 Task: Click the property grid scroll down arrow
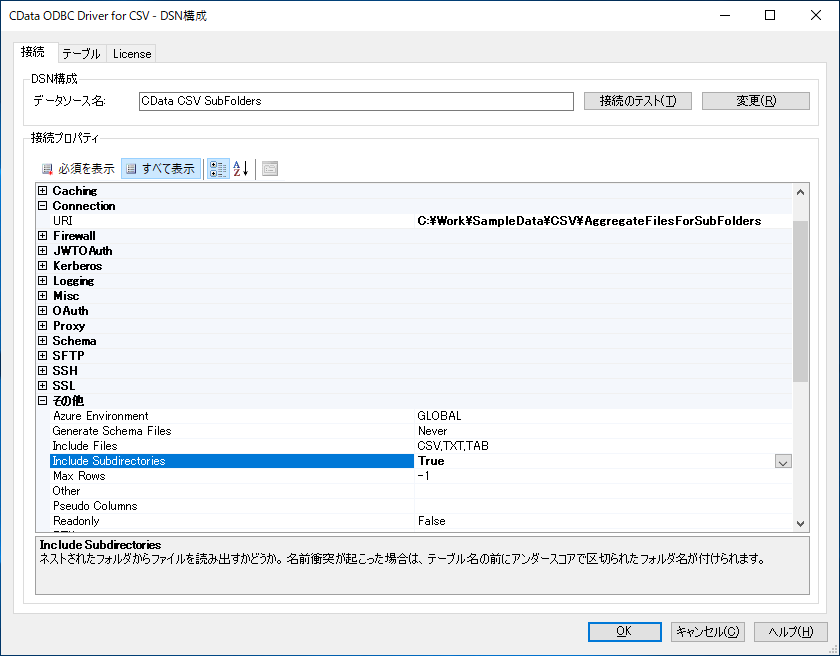800,524
